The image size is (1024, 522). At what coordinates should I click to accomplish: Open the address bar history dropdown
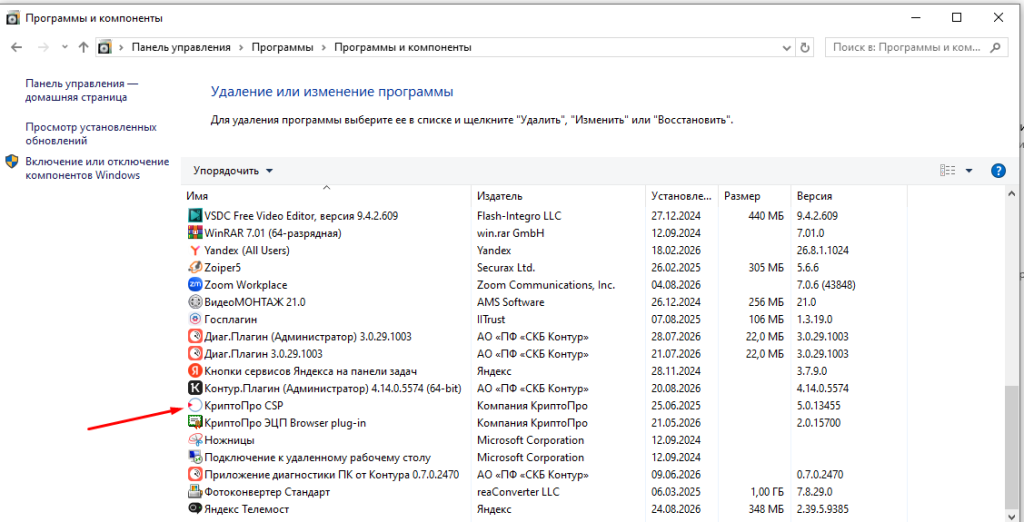click(788, 48)
